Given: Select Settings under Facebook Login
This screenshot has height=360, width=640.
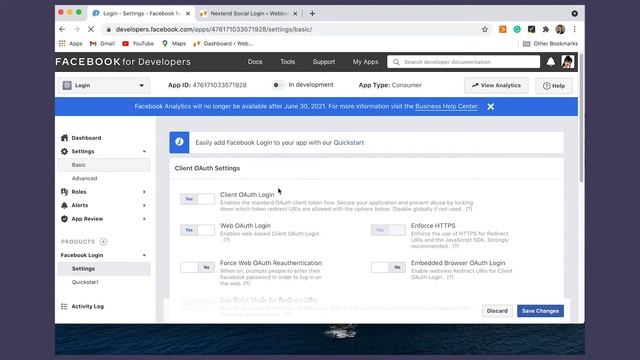Looking at the screenshot, I should click(x=104, y=269).
